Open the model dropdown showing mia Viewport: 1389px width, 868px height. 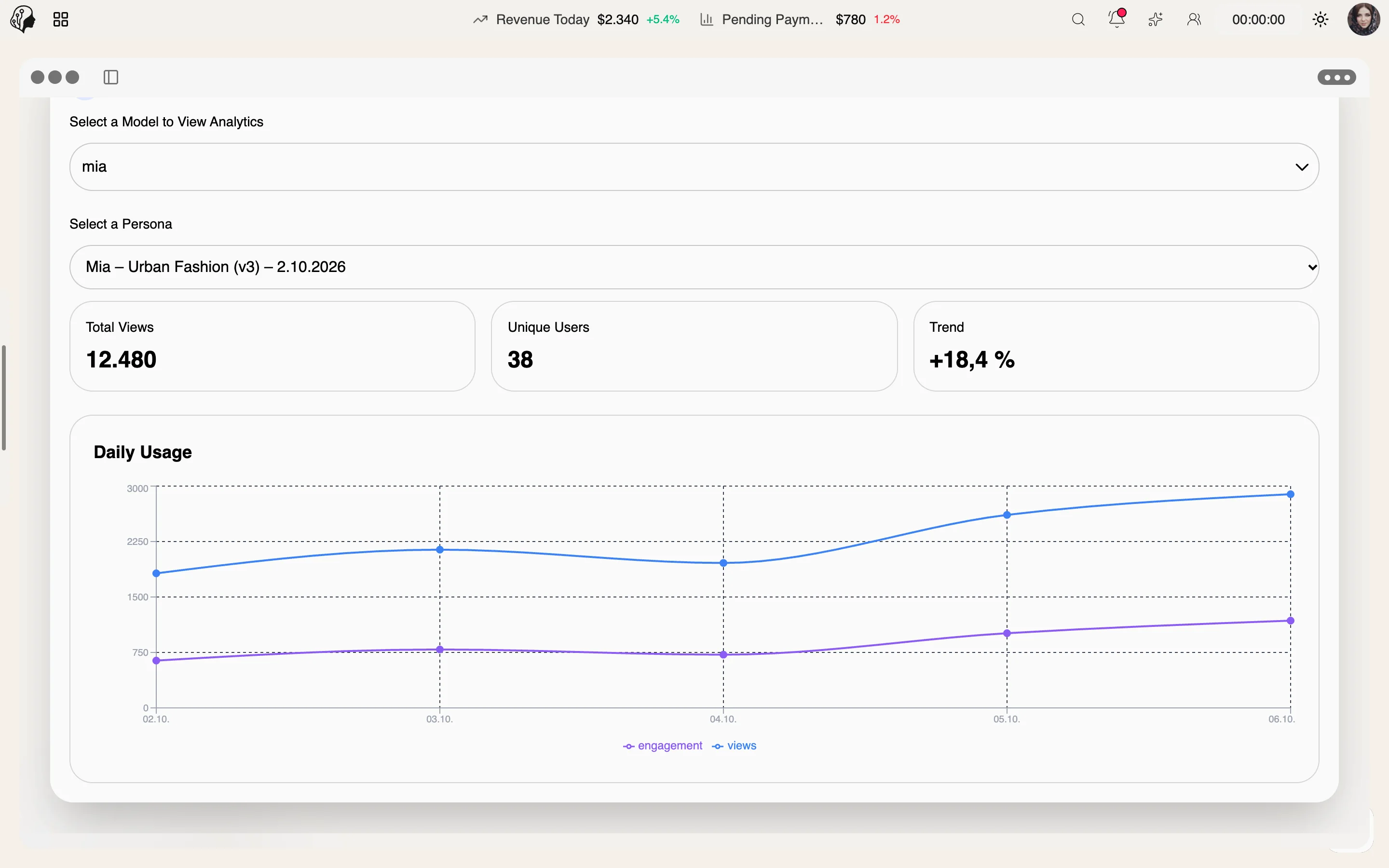(694, 166)
